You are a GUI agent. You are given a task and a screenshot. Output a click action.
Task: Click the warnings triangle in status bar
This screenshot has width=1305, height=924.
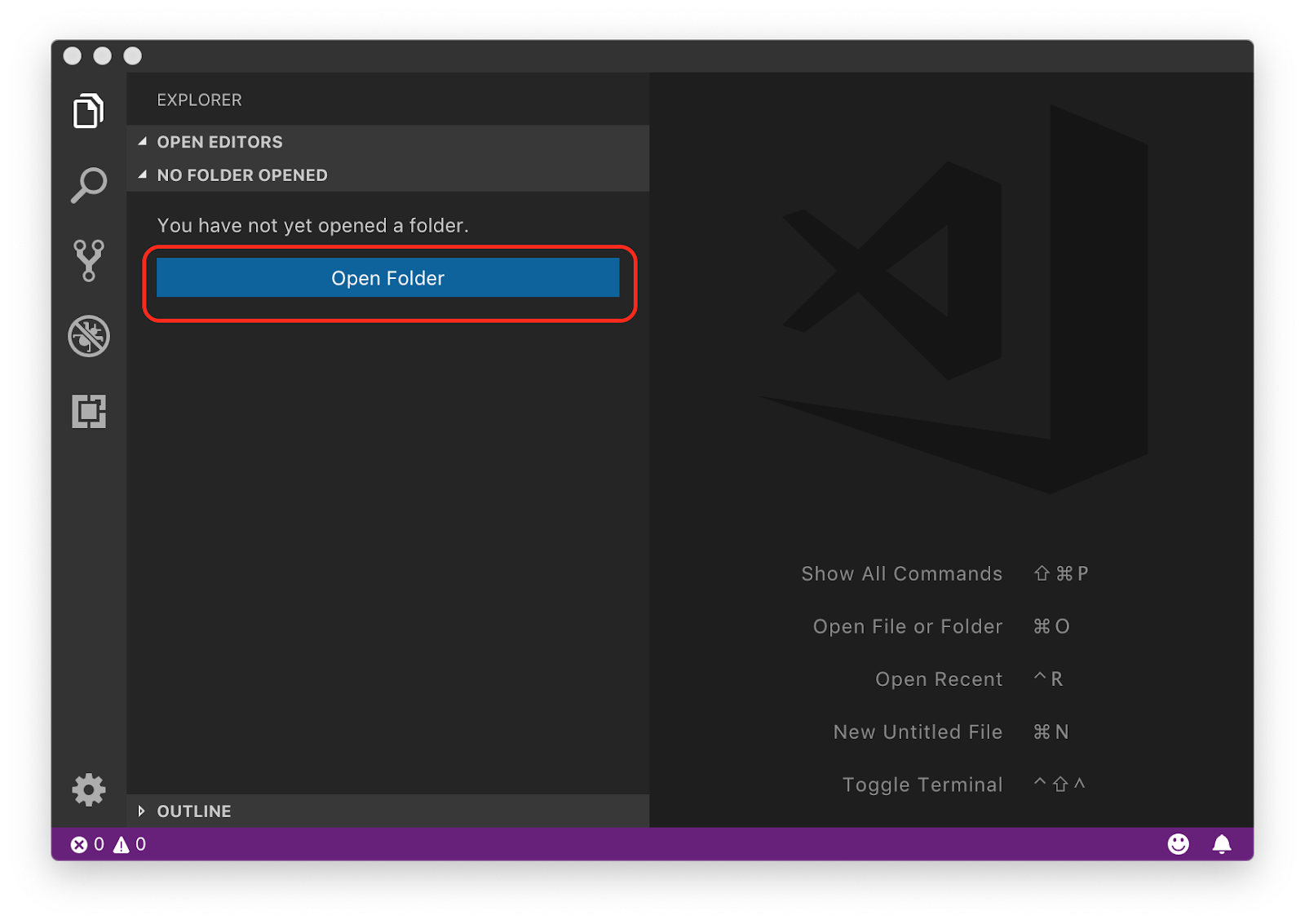[122, 845]
